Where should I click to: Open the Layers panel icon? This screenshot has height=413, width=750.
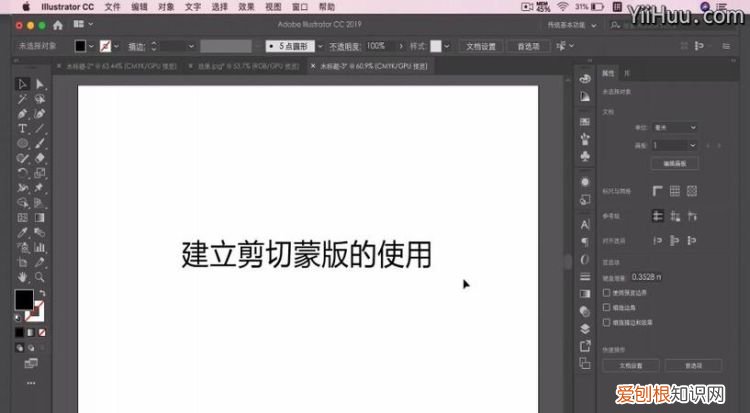pos(585,329)
